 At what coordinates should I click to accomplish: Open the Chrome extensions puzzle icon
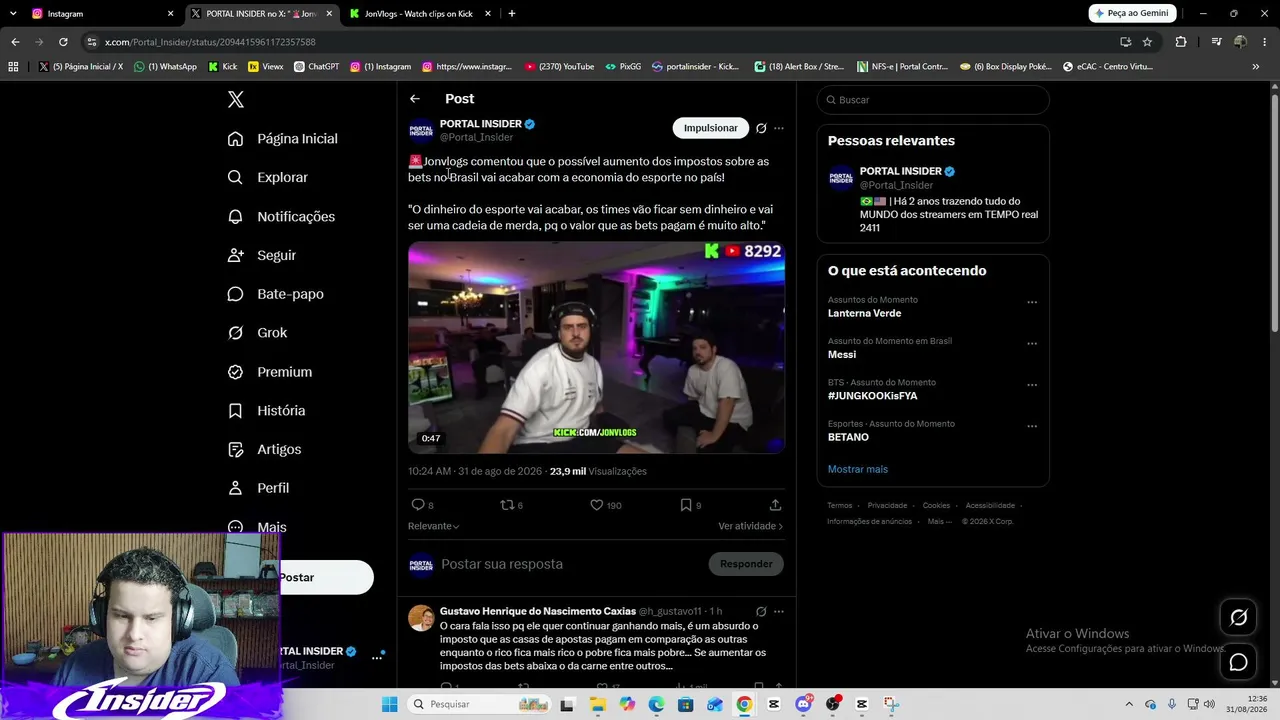pos(1181,42)
